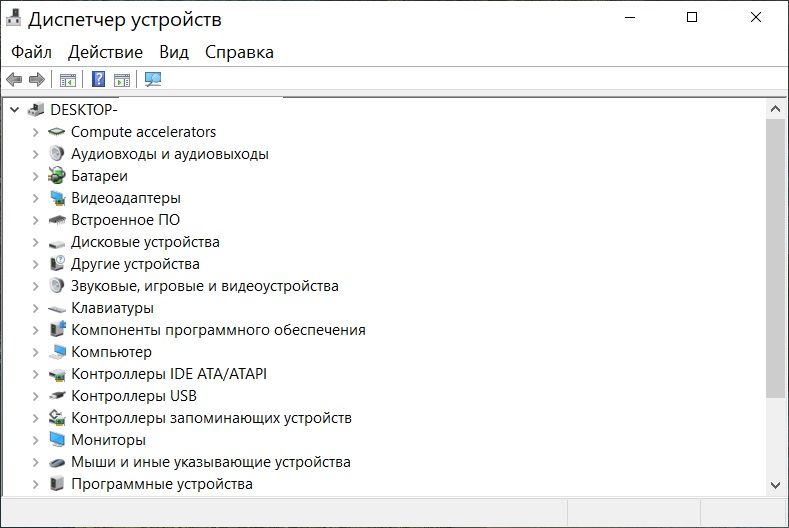Expand the Другие устройства node
The height and width of the screenshot is (528, 789).
(x=35, y=264)
